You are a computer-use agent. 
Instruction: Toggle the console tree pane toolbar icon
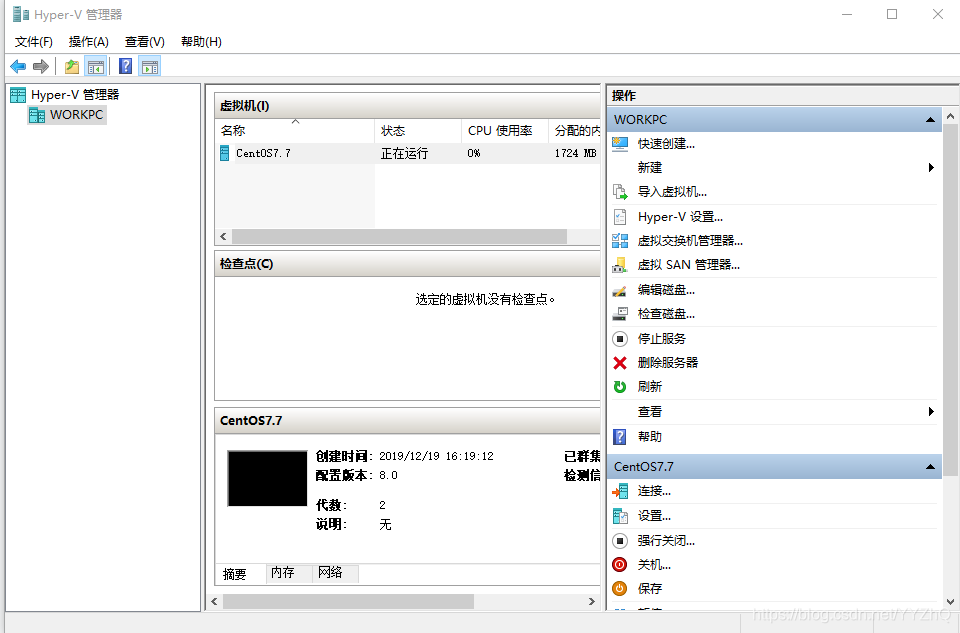pos(96,66)
